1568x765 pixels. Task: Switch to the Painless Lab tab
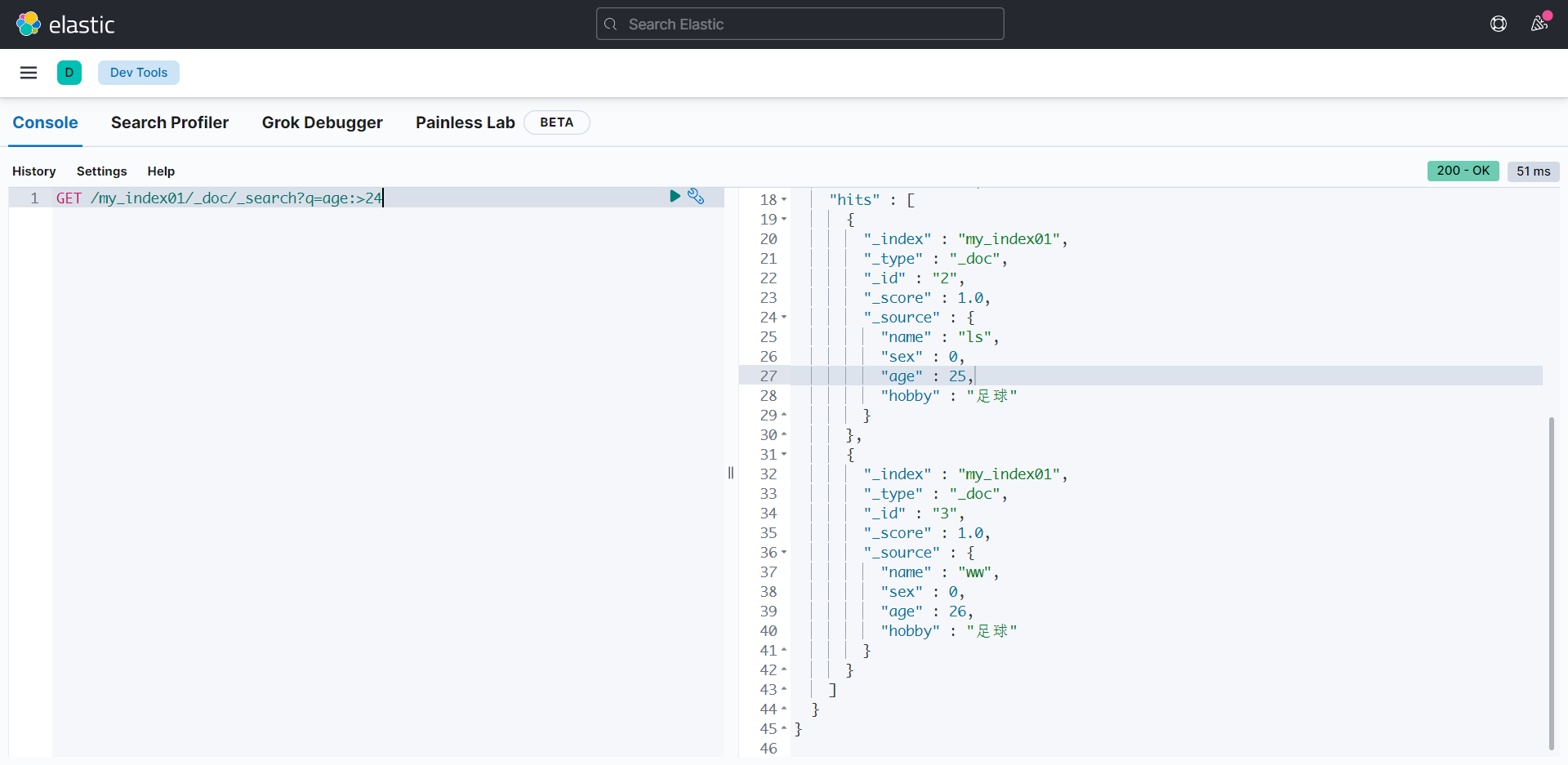pos(465,122)
